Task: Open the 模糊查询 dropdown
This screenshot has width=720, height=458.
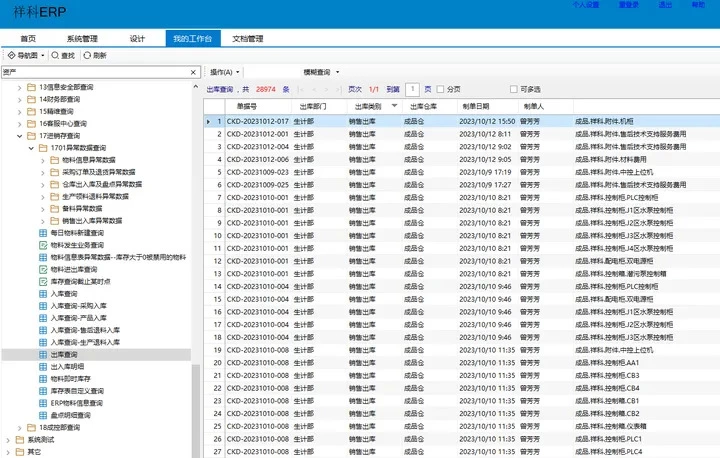Action: 320,72
